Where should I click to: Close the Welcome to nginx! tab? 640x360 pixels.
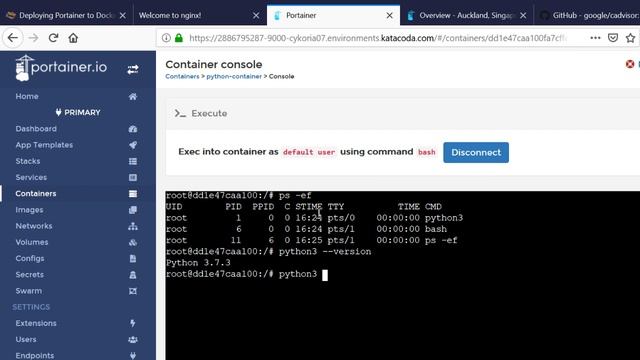click(256, 16)
